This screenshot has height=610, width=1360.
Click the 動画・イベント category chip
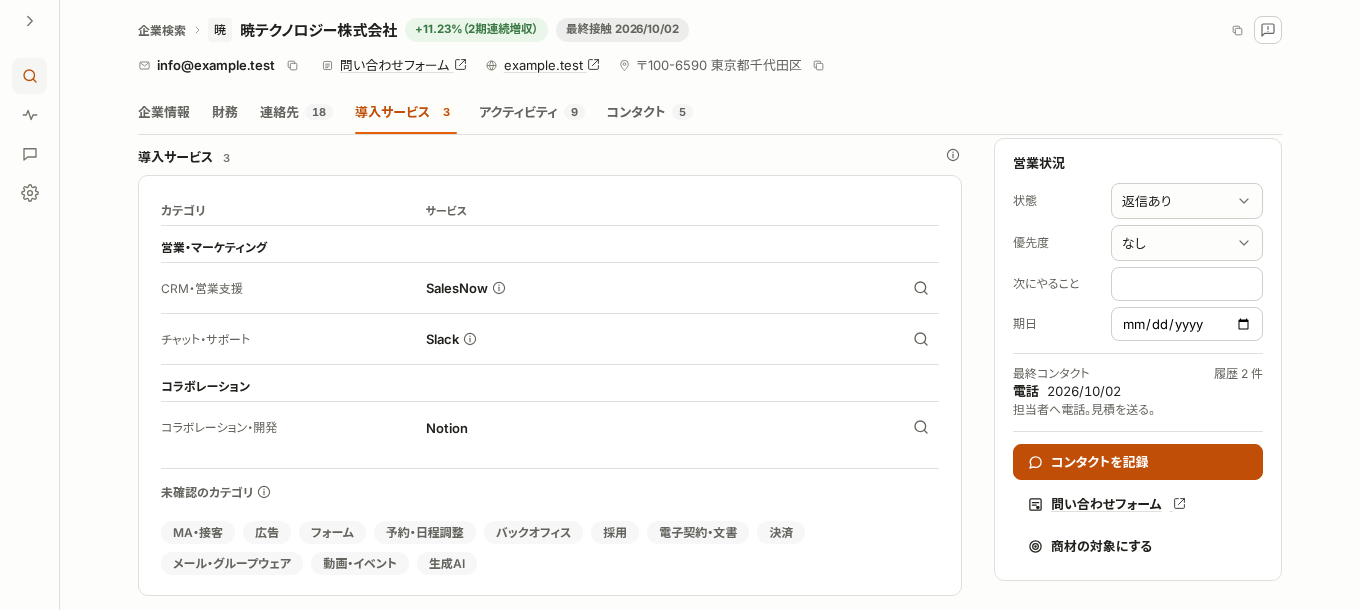pyautogui.click(x=360, y=563)
